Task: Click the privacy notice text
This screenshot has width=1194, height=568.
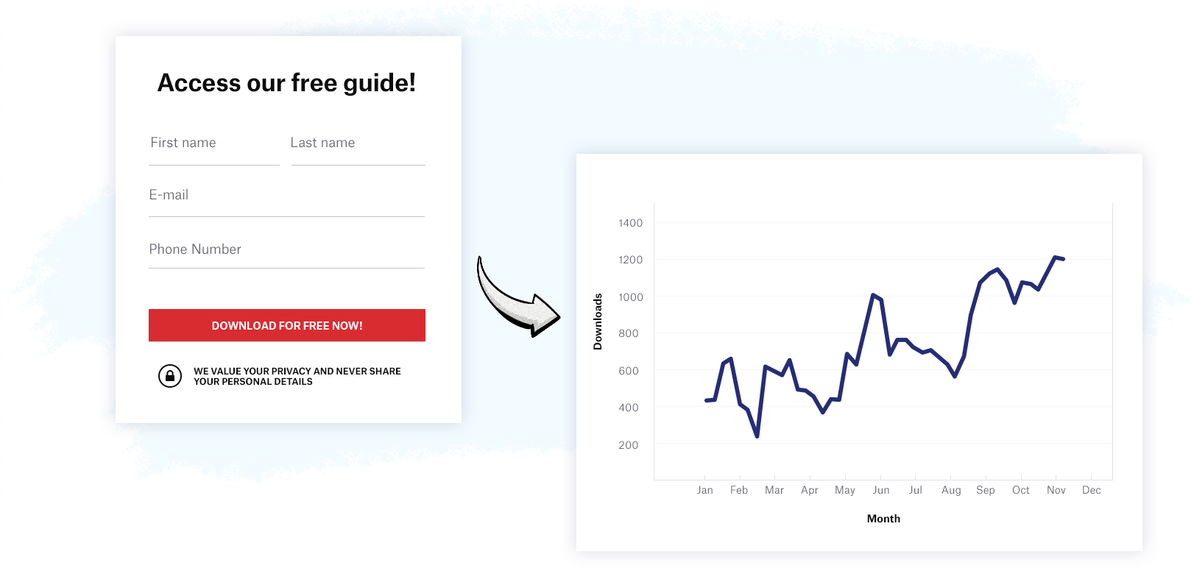Action: pos(297,376)
